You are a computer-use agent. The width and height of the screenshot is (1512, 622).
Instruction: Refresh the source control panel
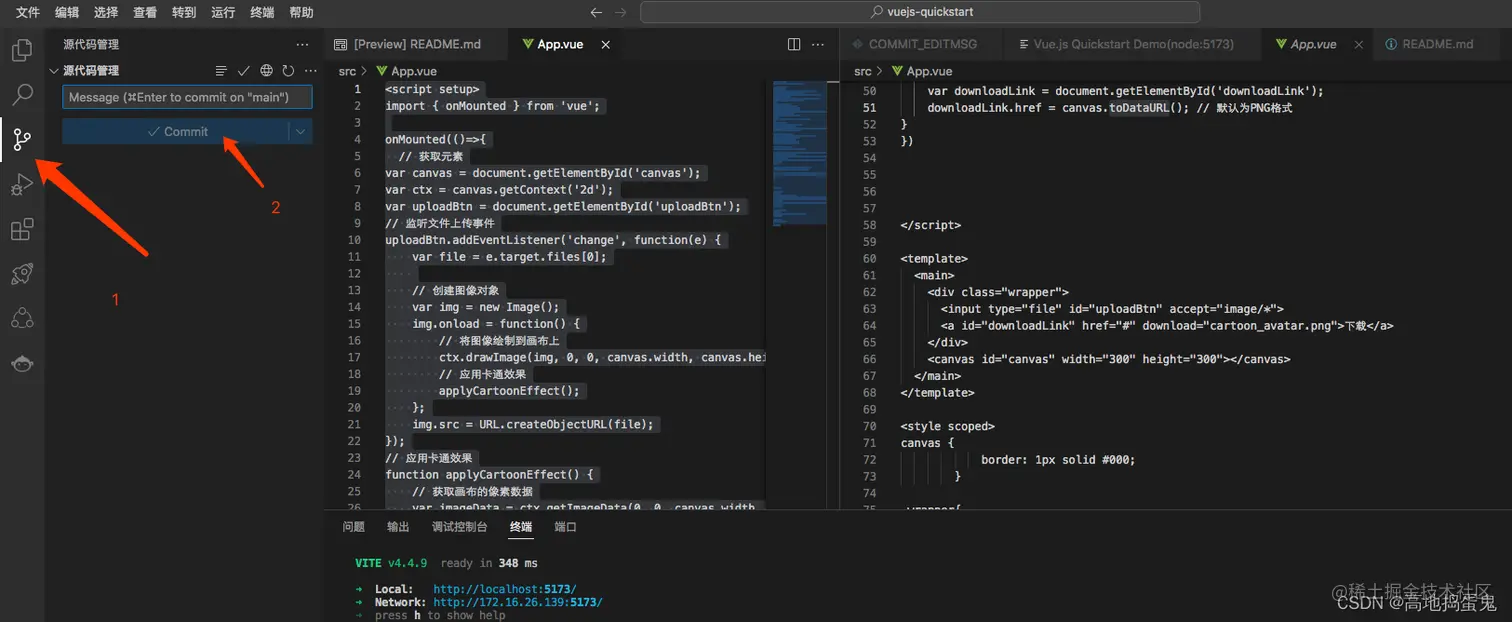[288, 71]
